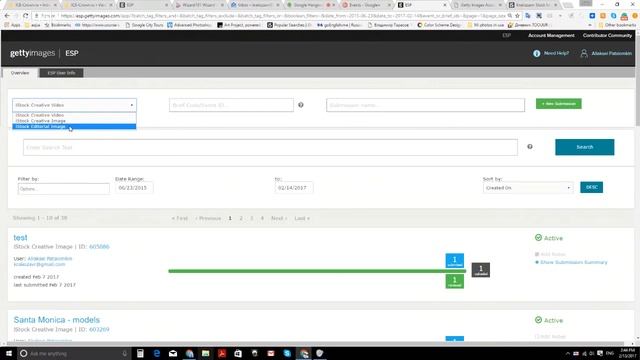Screen dimensions: 640x360
Task: Click the ESP link in top bar
Action: (507, 36)
